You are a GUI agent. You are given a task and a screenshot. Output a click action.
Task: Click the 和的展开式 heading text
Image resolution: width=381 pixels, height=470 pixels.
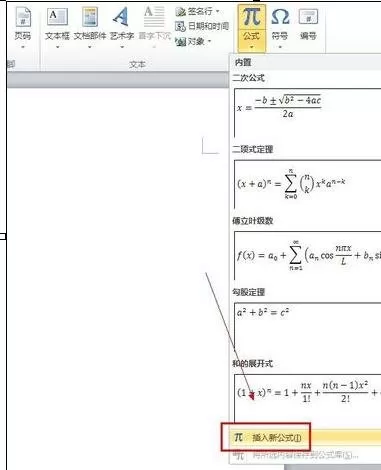[253, 363]
